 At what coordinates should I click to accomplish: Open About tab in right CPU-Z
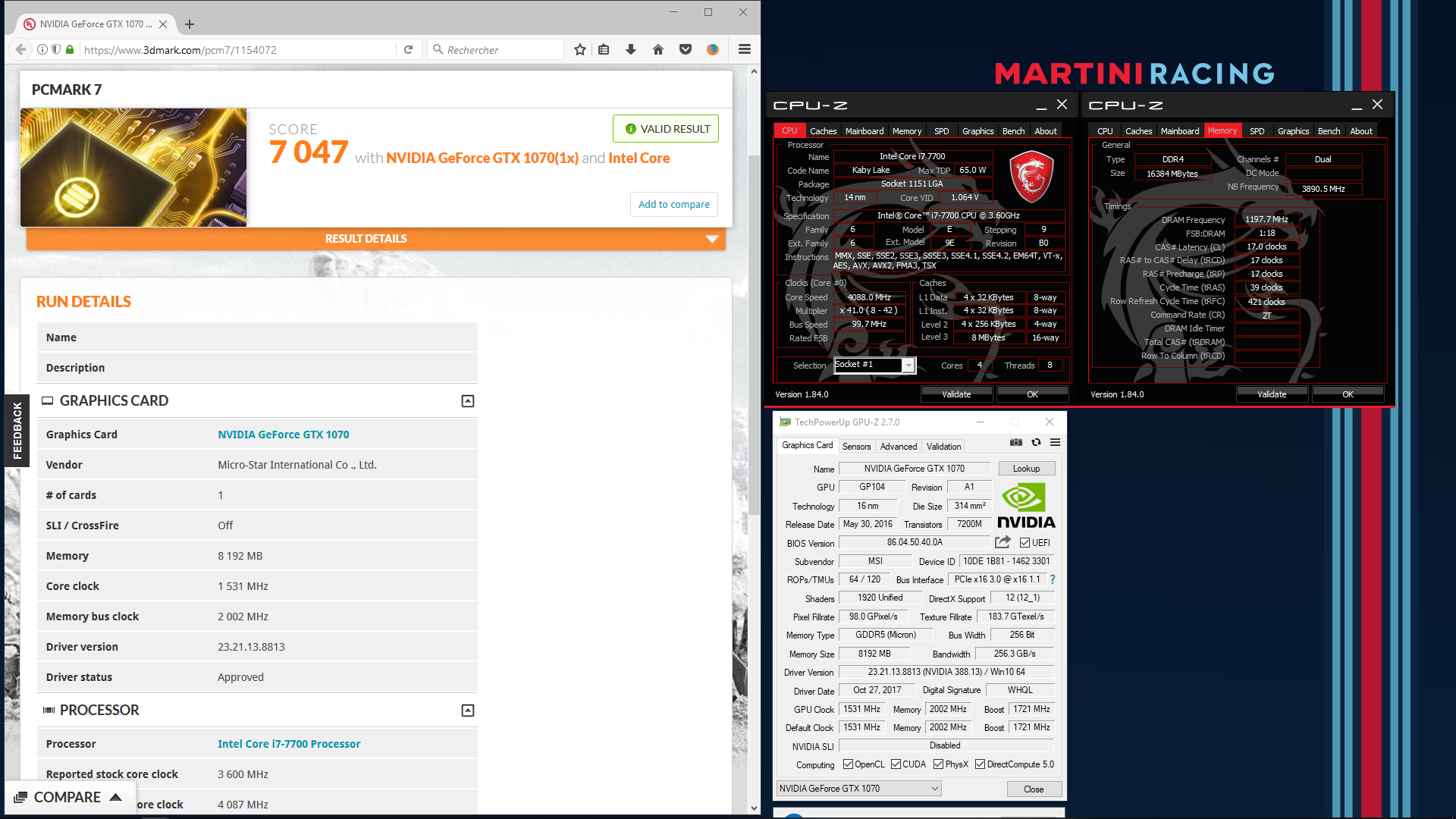[1361, 131]
